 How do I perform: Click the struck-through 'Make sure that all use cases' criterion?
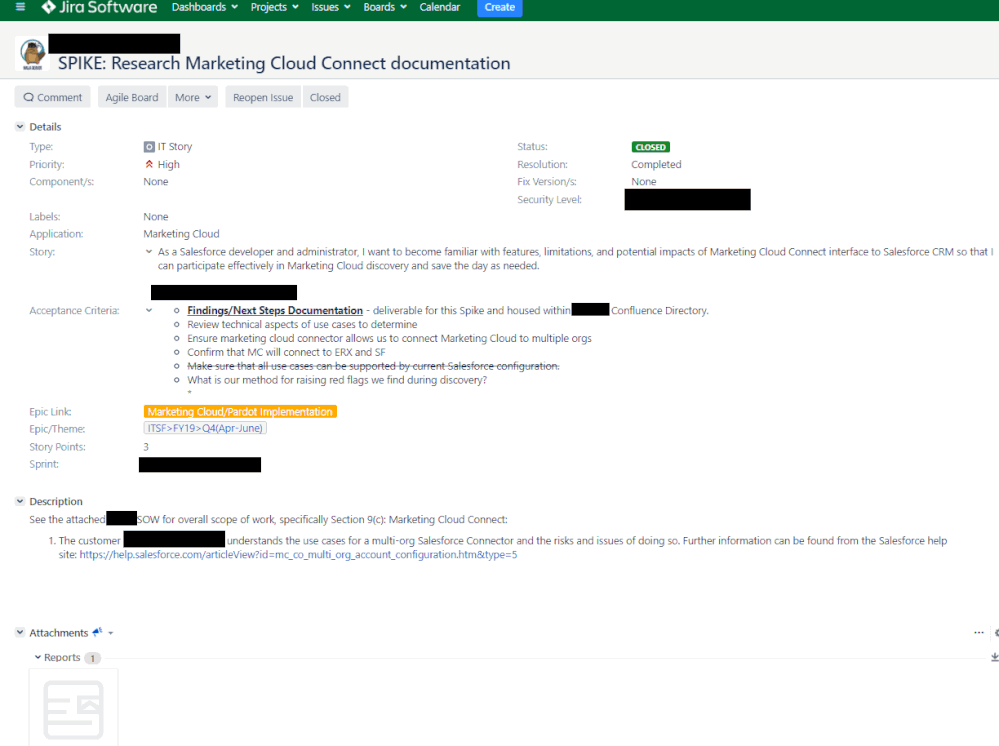373,366
